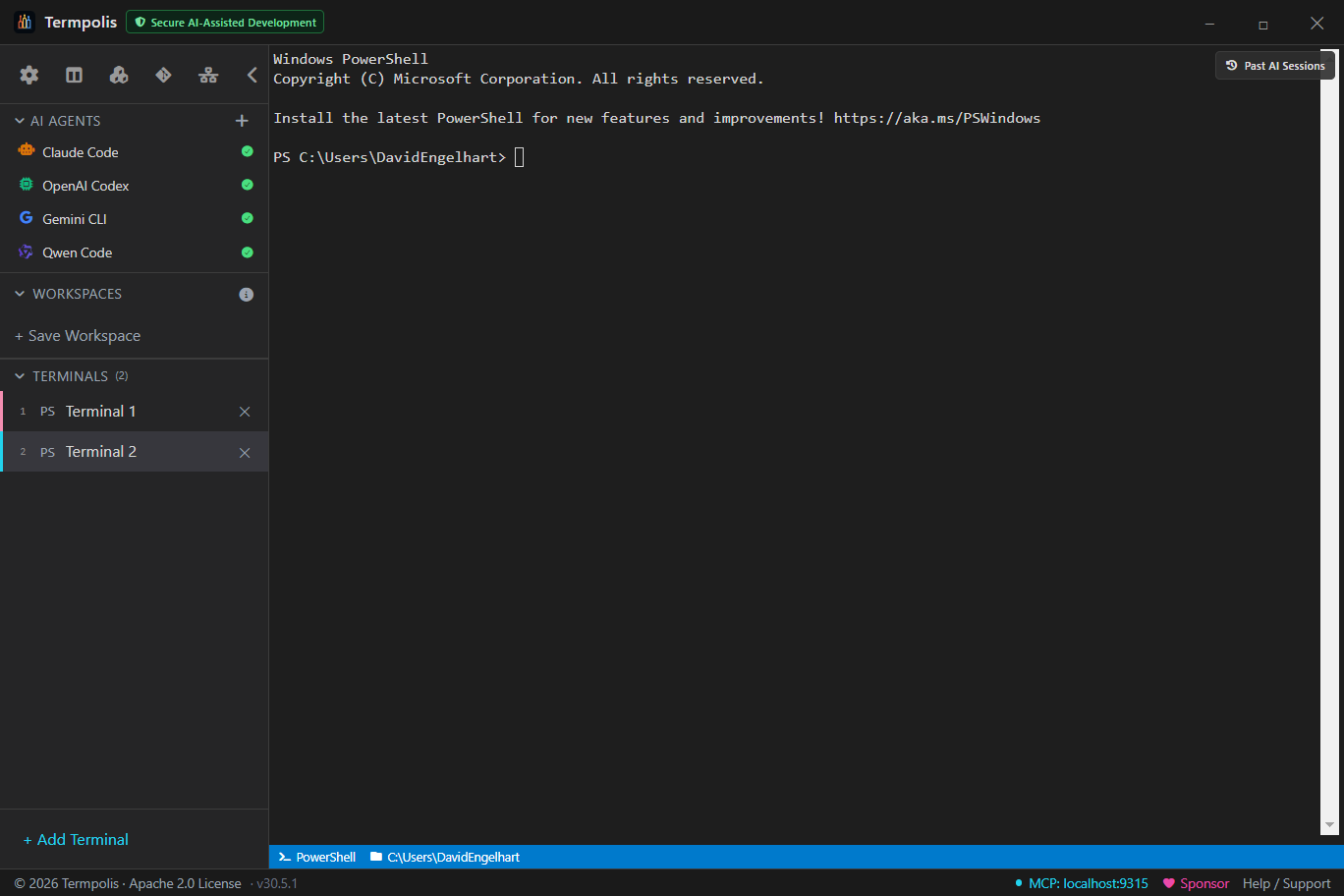Open the settings gear in the sidebar toolbar
Image resolution: width=1344 pixels, height=896 pixels.
[x=29, y=75]
